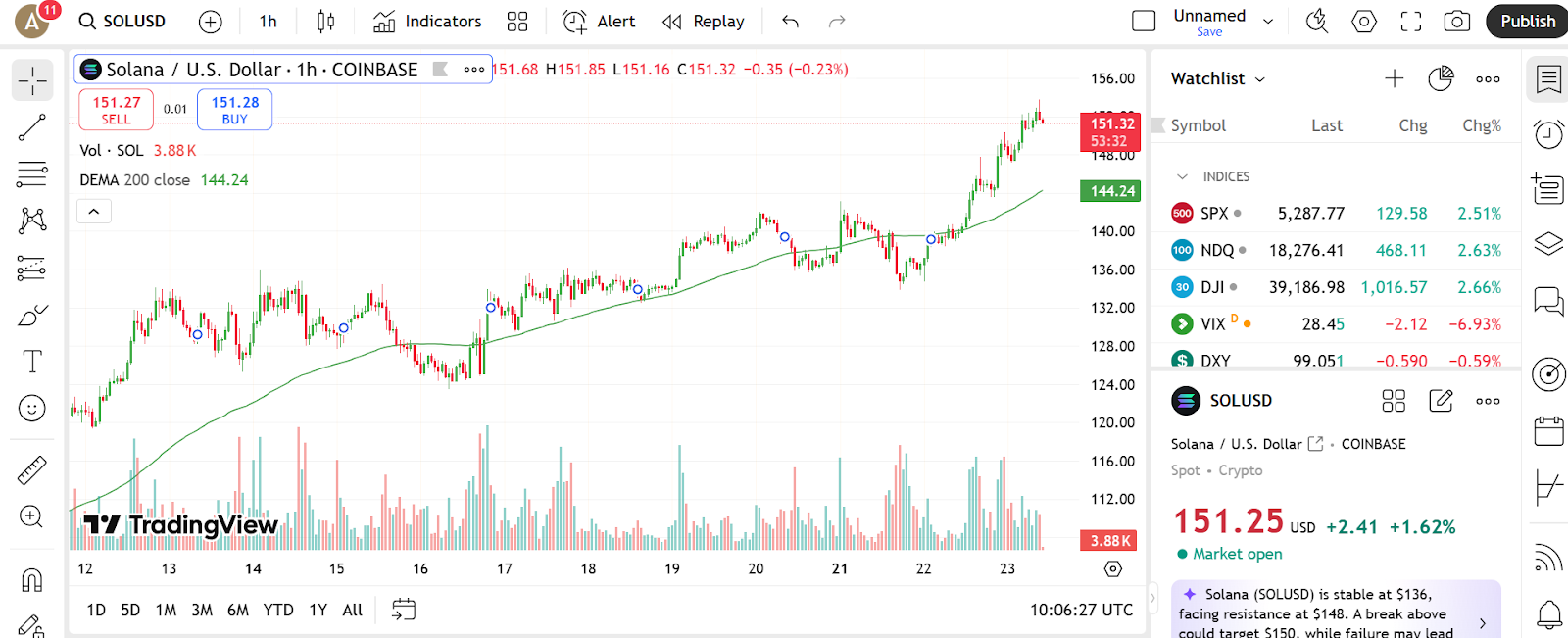Select the Trend Line drawing tool
1568x638 pixels.
click(x=31, y=127)
